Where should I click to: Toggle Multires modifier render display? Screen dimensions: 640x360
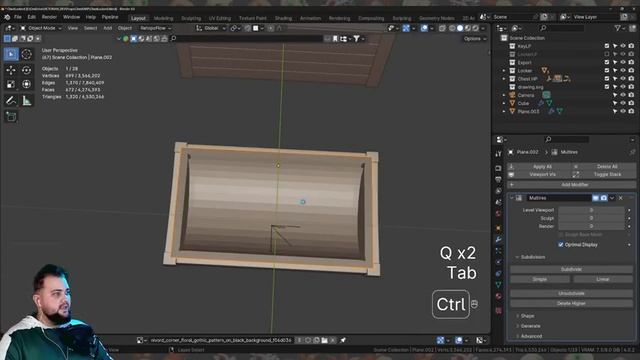point(604,198)
